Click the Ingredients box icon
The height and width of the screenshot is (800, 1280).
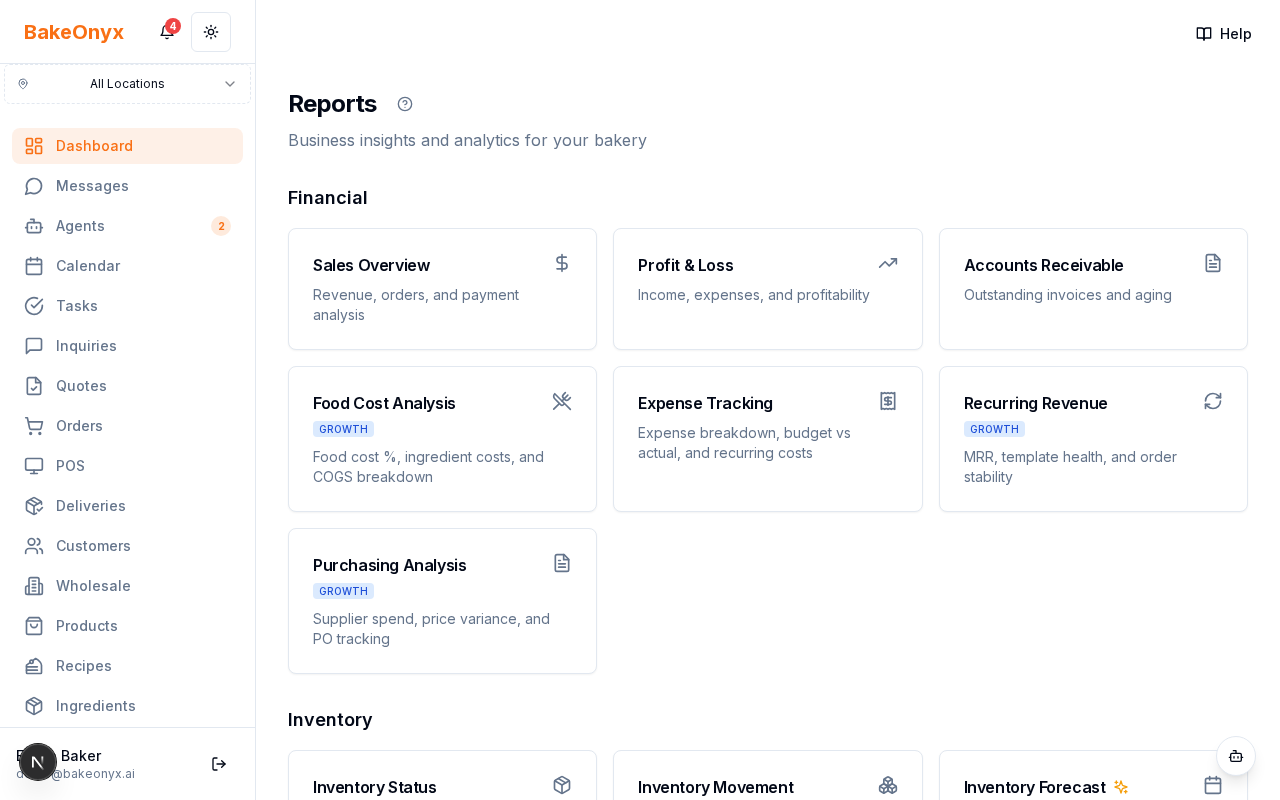(x=34, y=706)
